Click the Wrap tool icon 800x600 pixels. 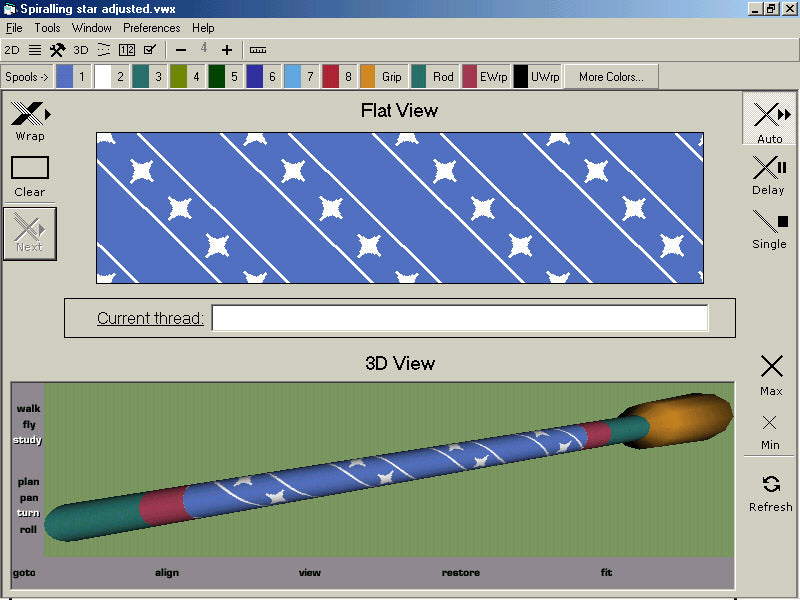[29, 114]
